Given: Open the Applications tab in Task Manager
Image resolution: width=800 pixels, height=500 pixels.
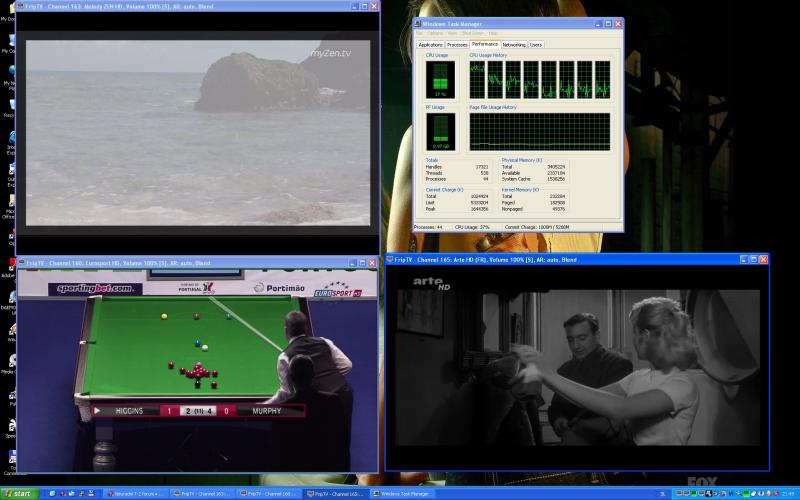Looking at the screenshot, I should click(x=431, y=45).
